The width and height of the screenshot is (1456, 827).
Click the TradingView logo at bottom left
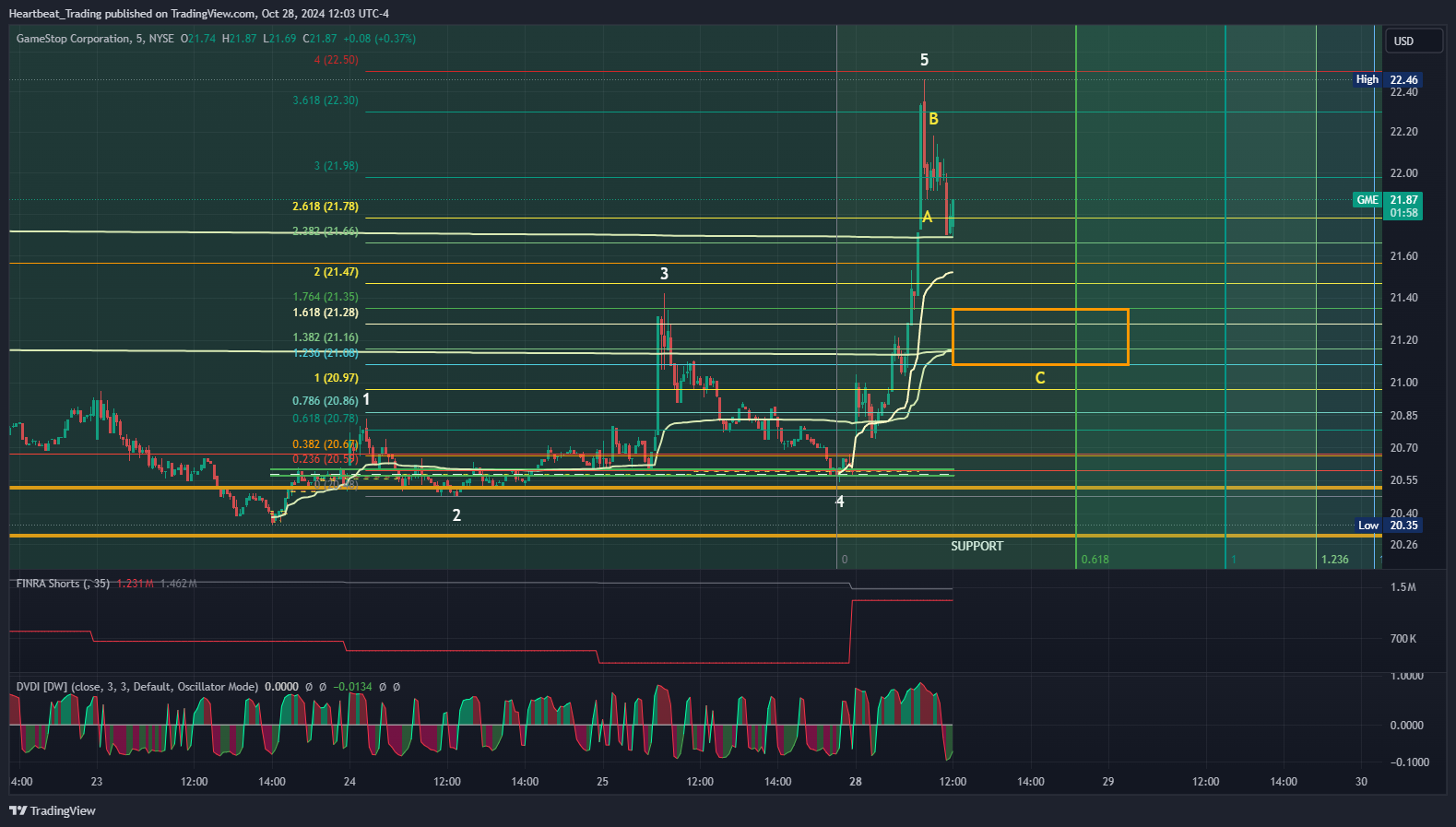click(x=53, y=810)
